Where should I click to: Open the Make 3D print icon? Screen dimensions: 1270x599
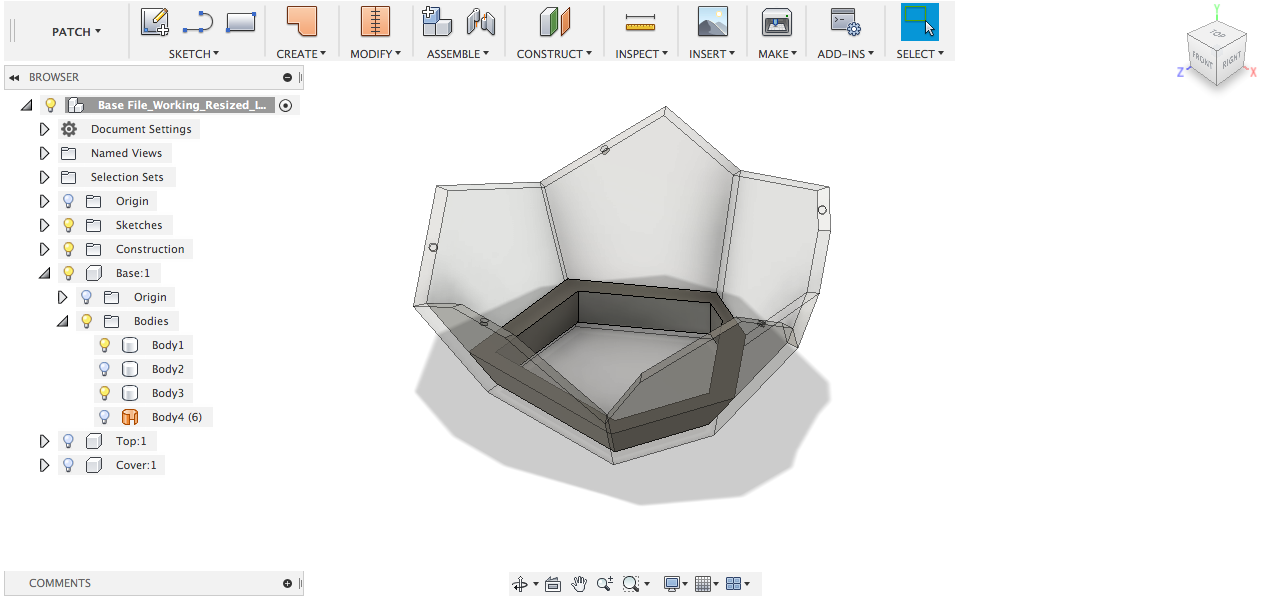click(x=777, y=22)
